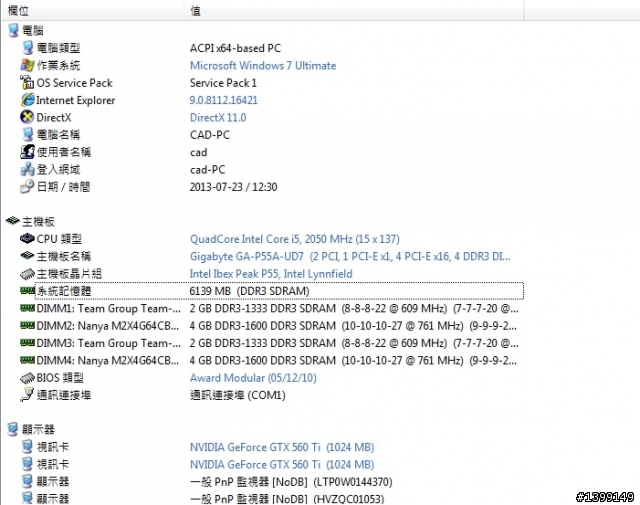Screen dimensions: 640x505
Task: Open the Intel Ibex Peak P55 chipset link
Action: click(x=271, y=274)
